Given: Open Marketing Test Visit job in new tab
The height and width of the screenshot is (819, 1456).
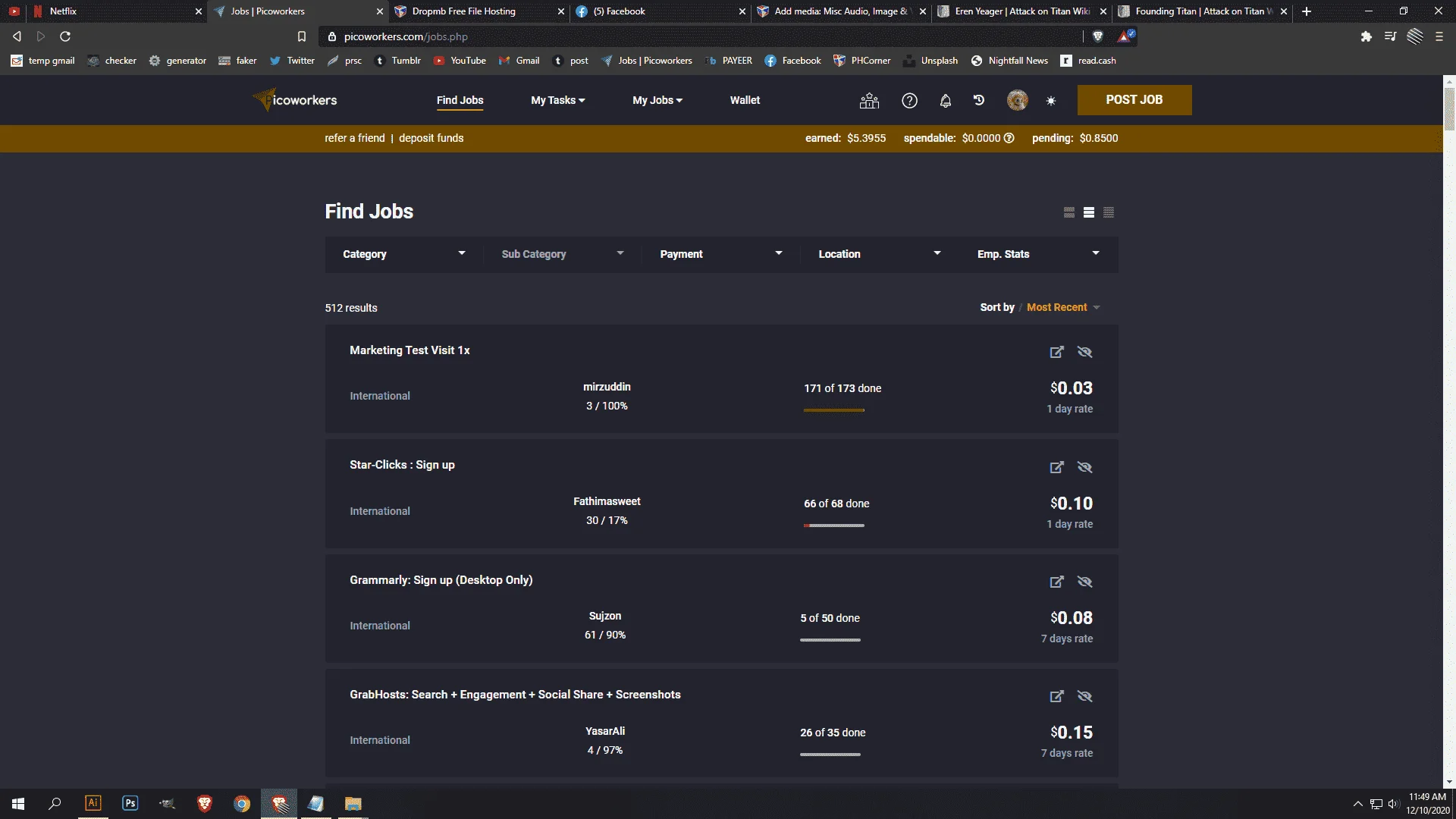Looking at the screenshot, I should click(1056, 352).
